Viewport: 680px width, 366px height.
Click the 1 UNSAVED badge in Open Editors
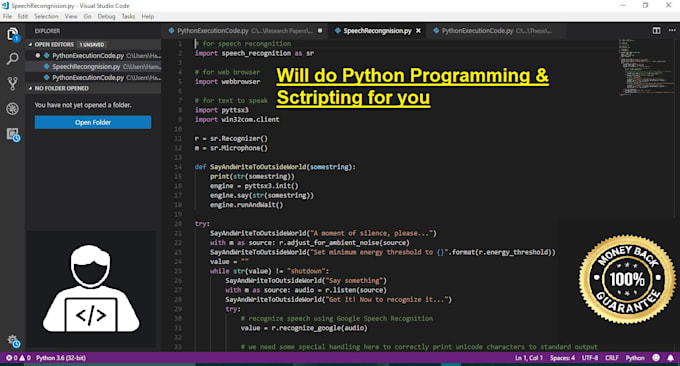coord(92,44)
